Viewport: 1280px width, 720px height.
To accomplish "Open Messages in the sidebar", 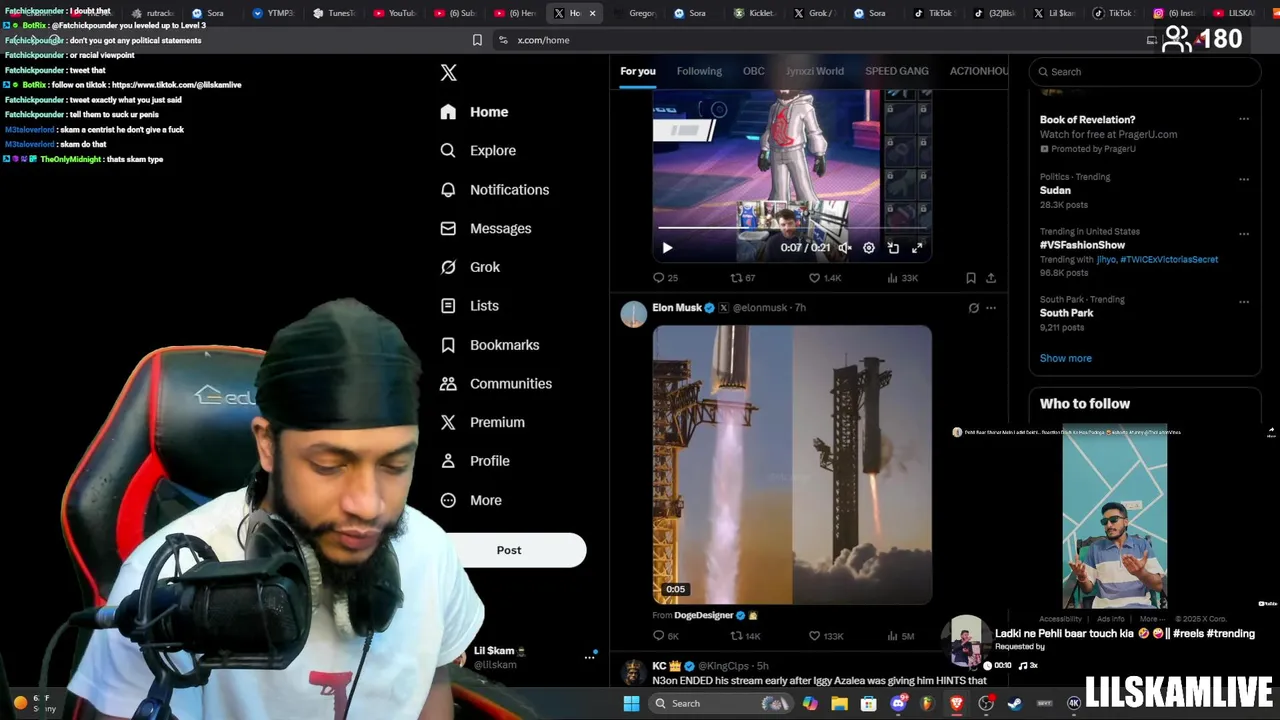I will [486, 229].
